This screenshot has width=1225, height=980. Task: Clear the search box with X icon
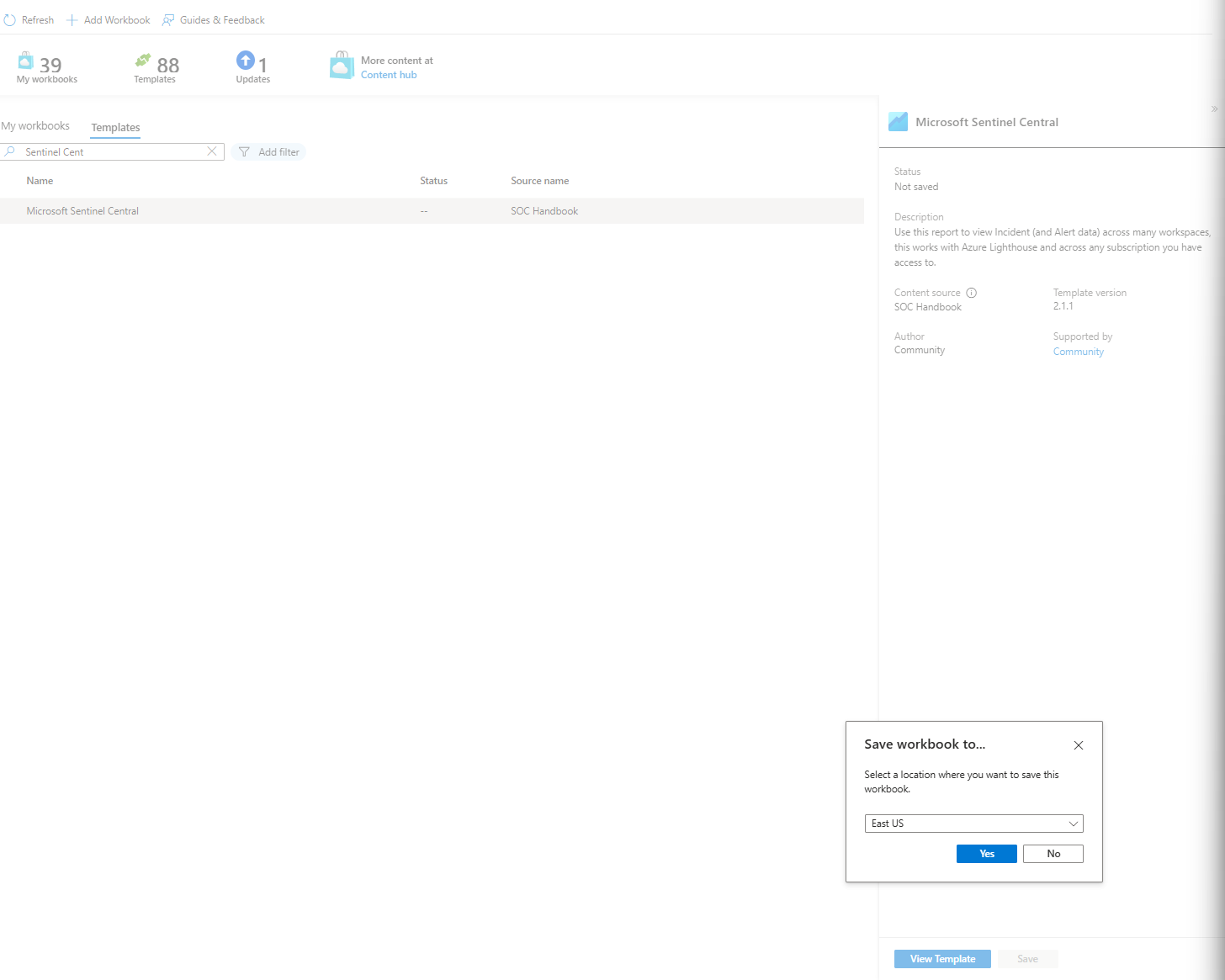212,151
